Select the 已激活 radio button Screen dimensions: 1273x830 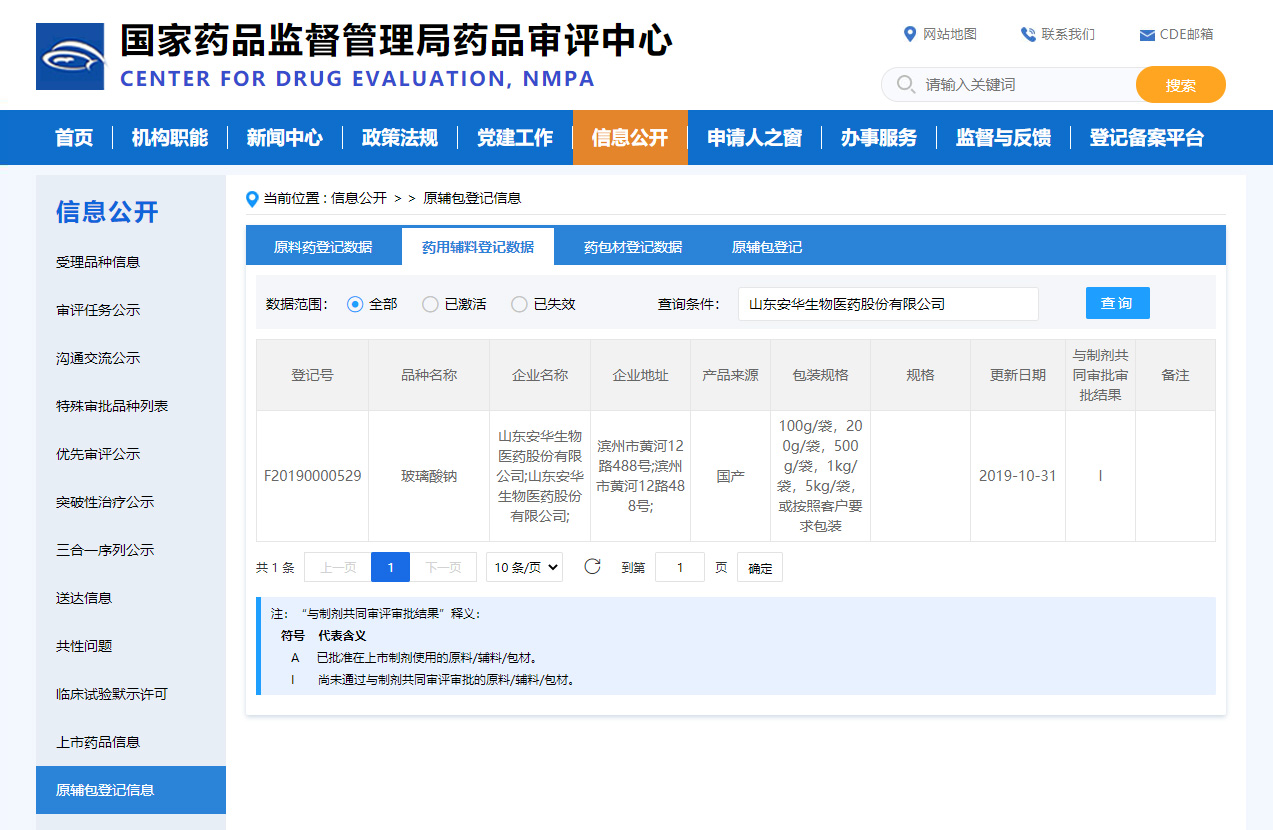click(x=430, y=304)
